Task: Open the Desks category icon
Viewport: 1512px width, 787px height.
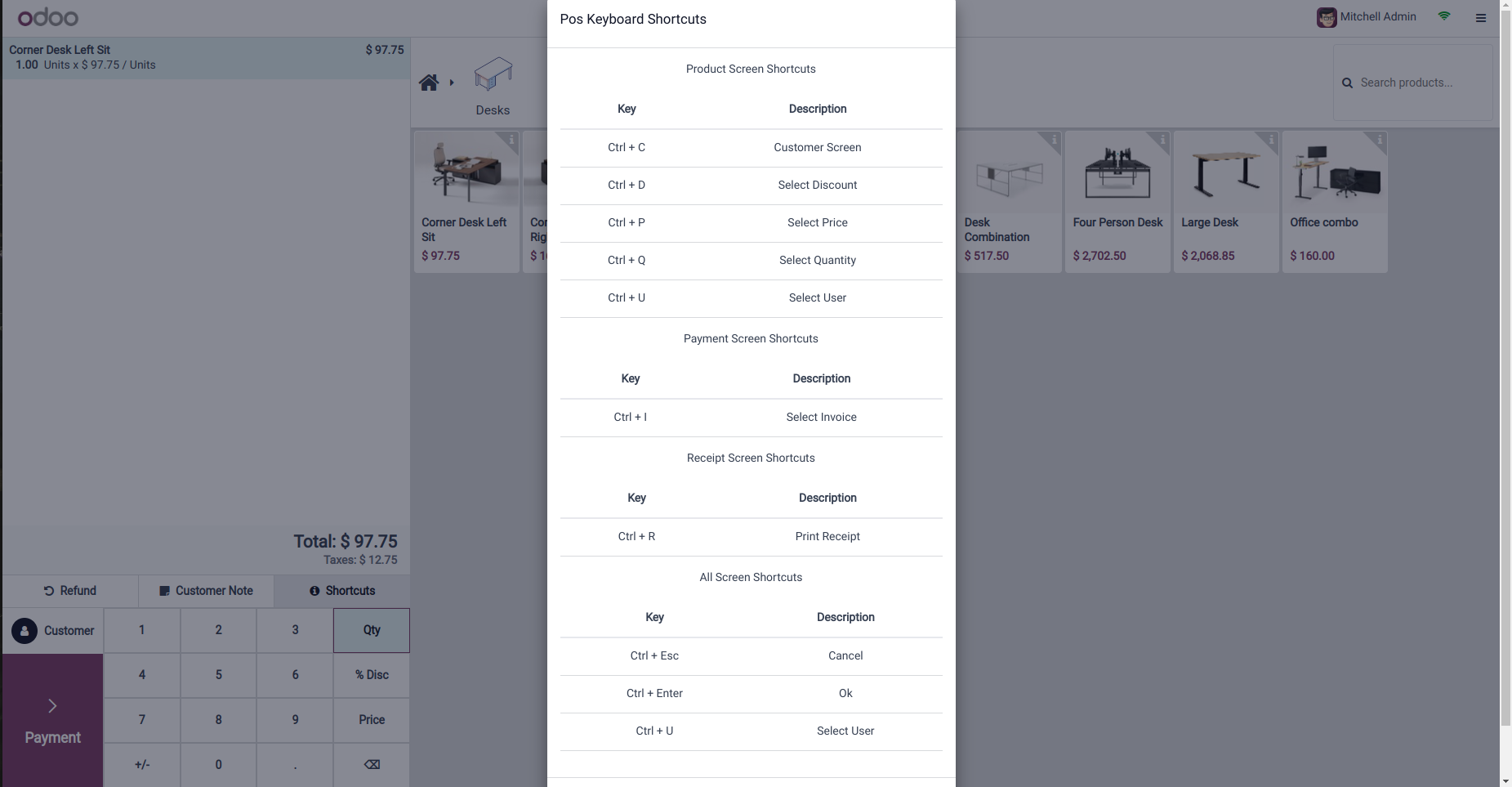Action: tap(493, 75)
